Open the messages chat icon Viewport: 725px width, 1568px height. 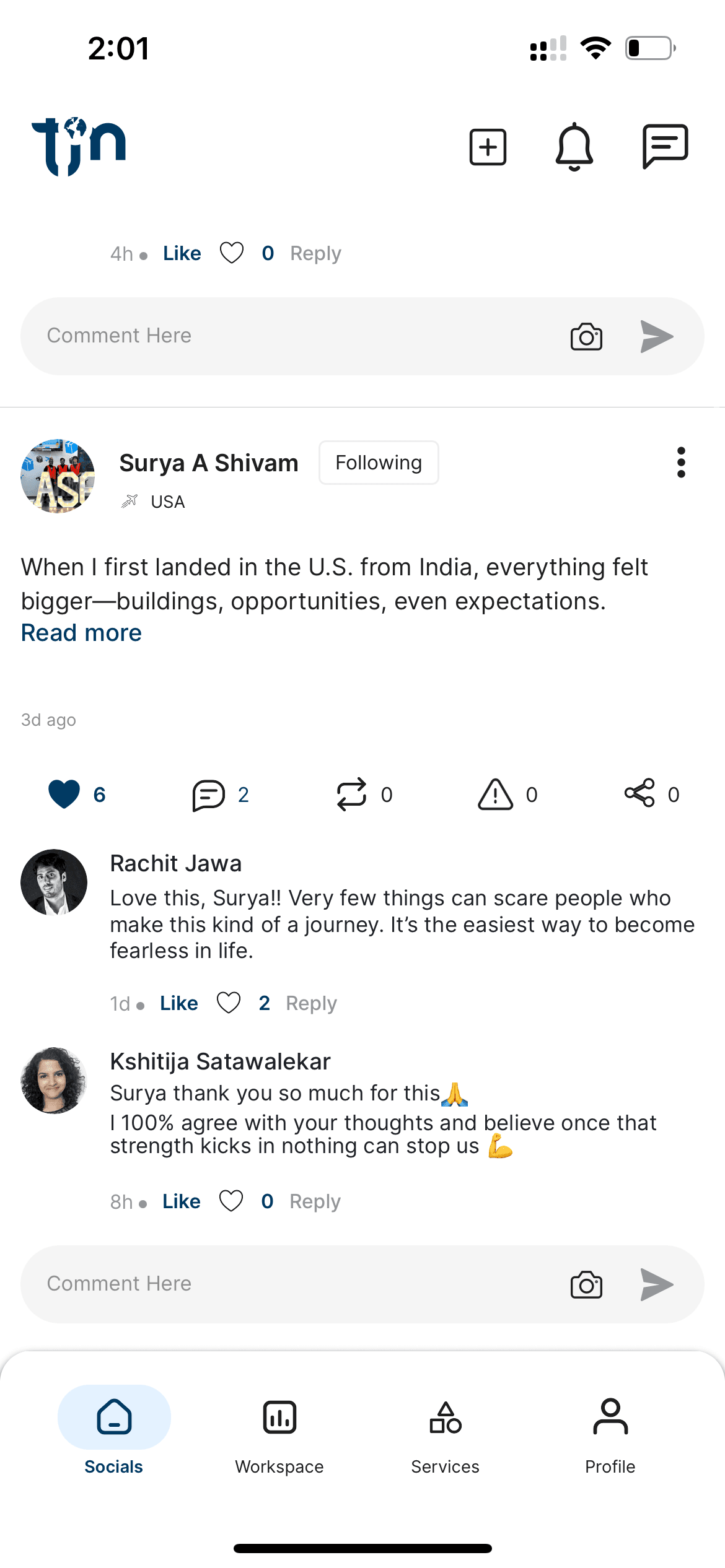pyautogui.click(x=666, y=147)
